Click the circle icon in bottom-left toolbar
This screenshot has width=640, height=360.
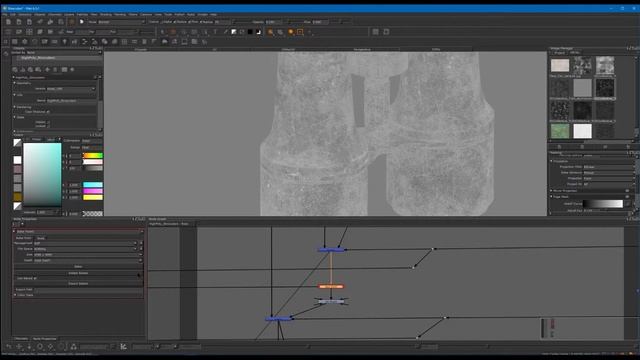coord(40,347)
